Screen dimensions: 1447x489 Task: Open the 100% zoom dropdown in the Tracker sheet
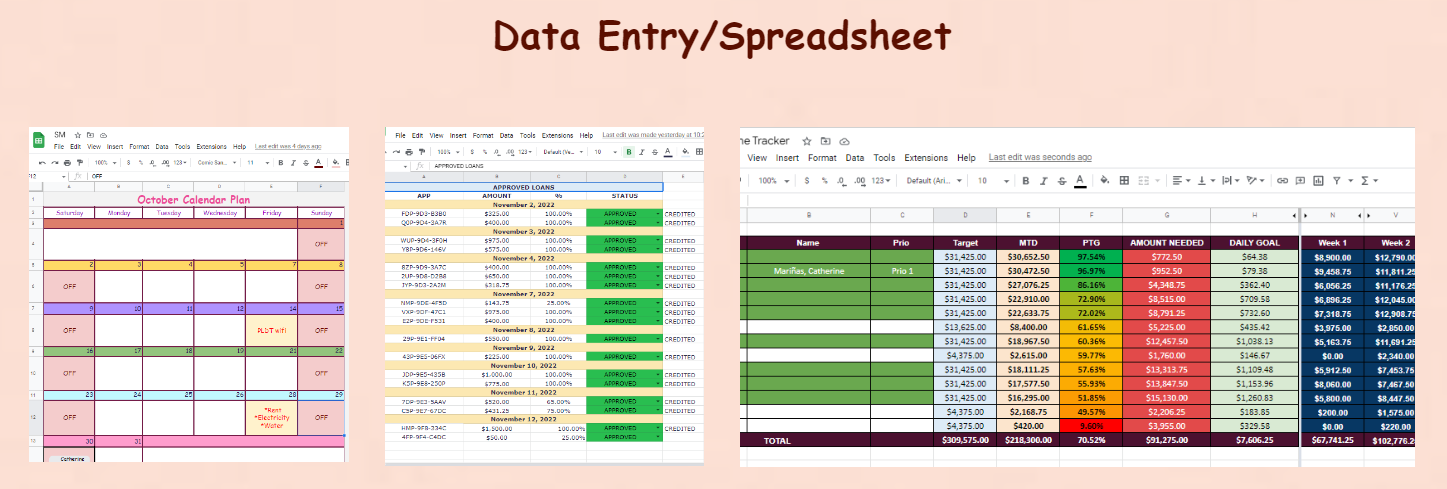click(773, 180)
